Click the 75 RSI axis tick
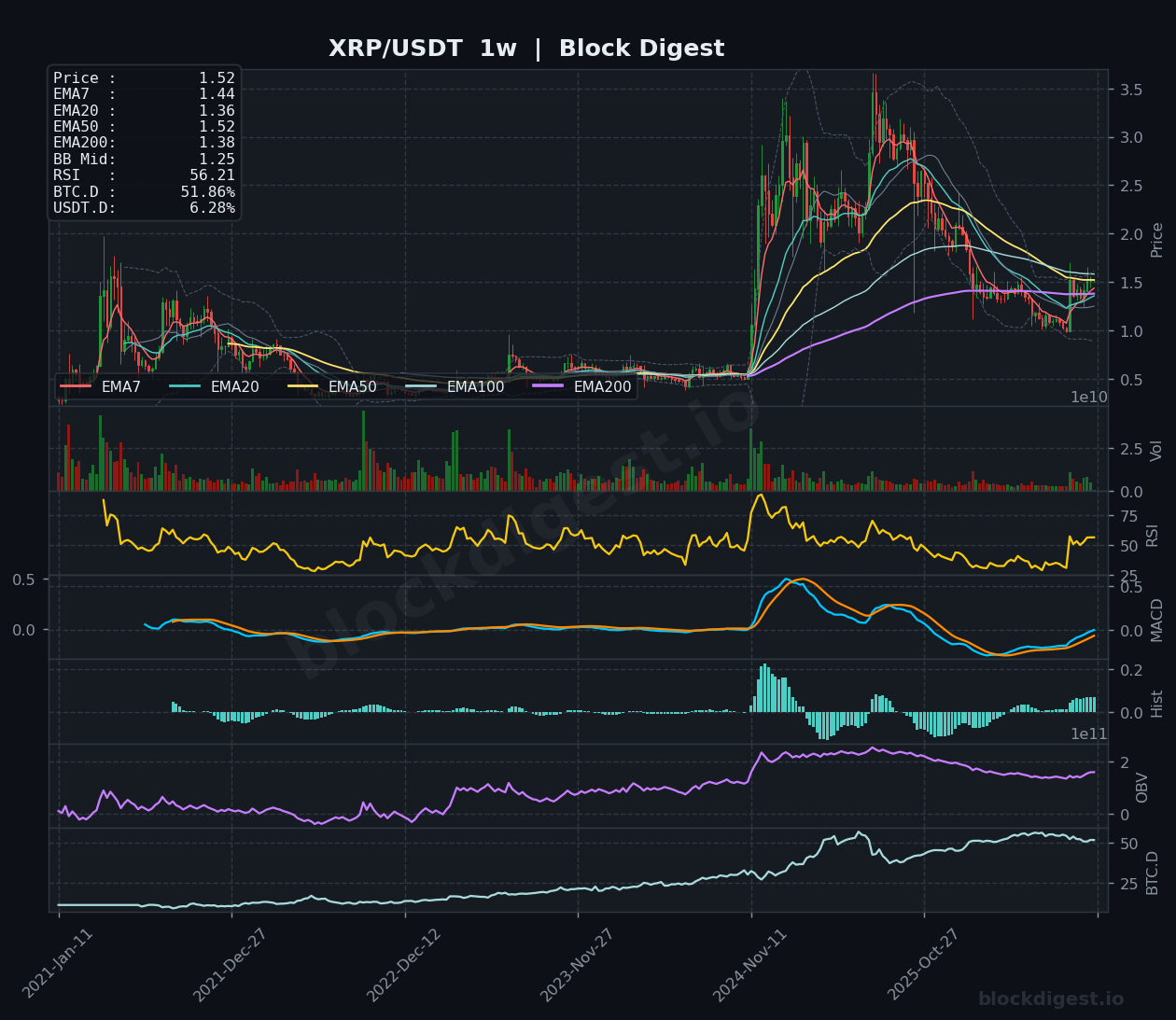Image resolution: width=1176 pixels, height=1020 pixels. click(1128, 517)
